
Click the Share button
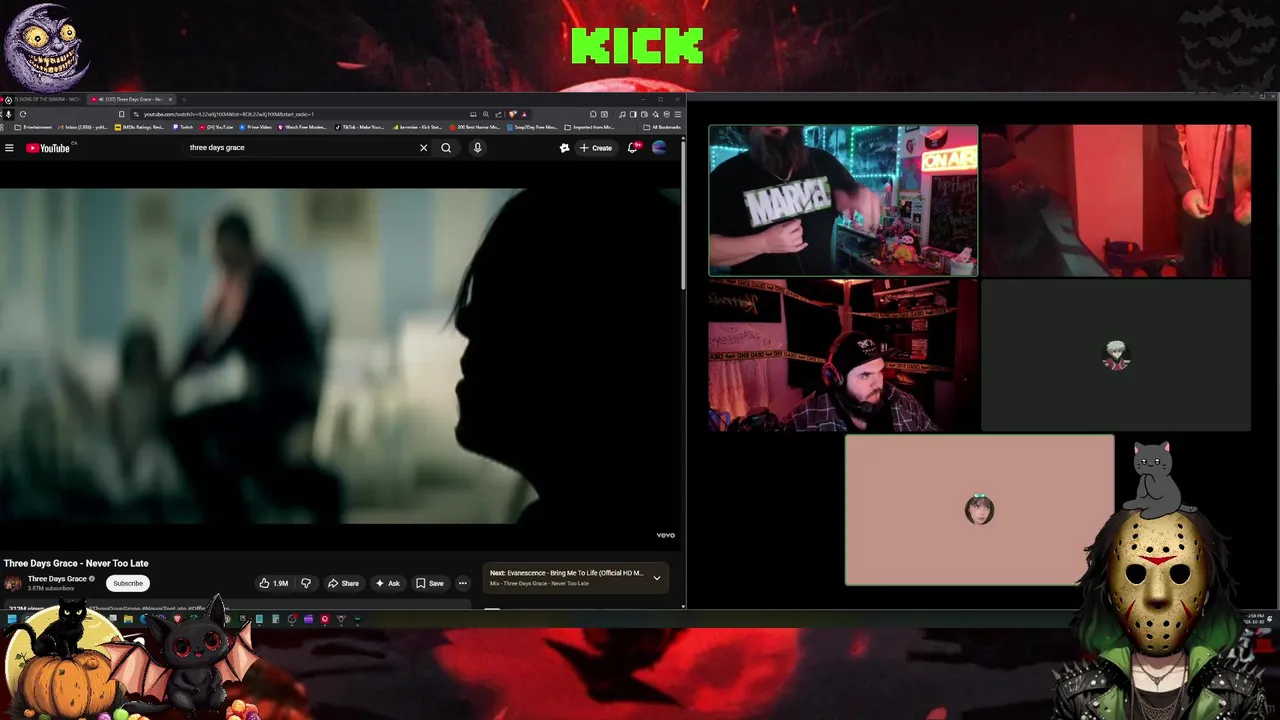point(343,583)
